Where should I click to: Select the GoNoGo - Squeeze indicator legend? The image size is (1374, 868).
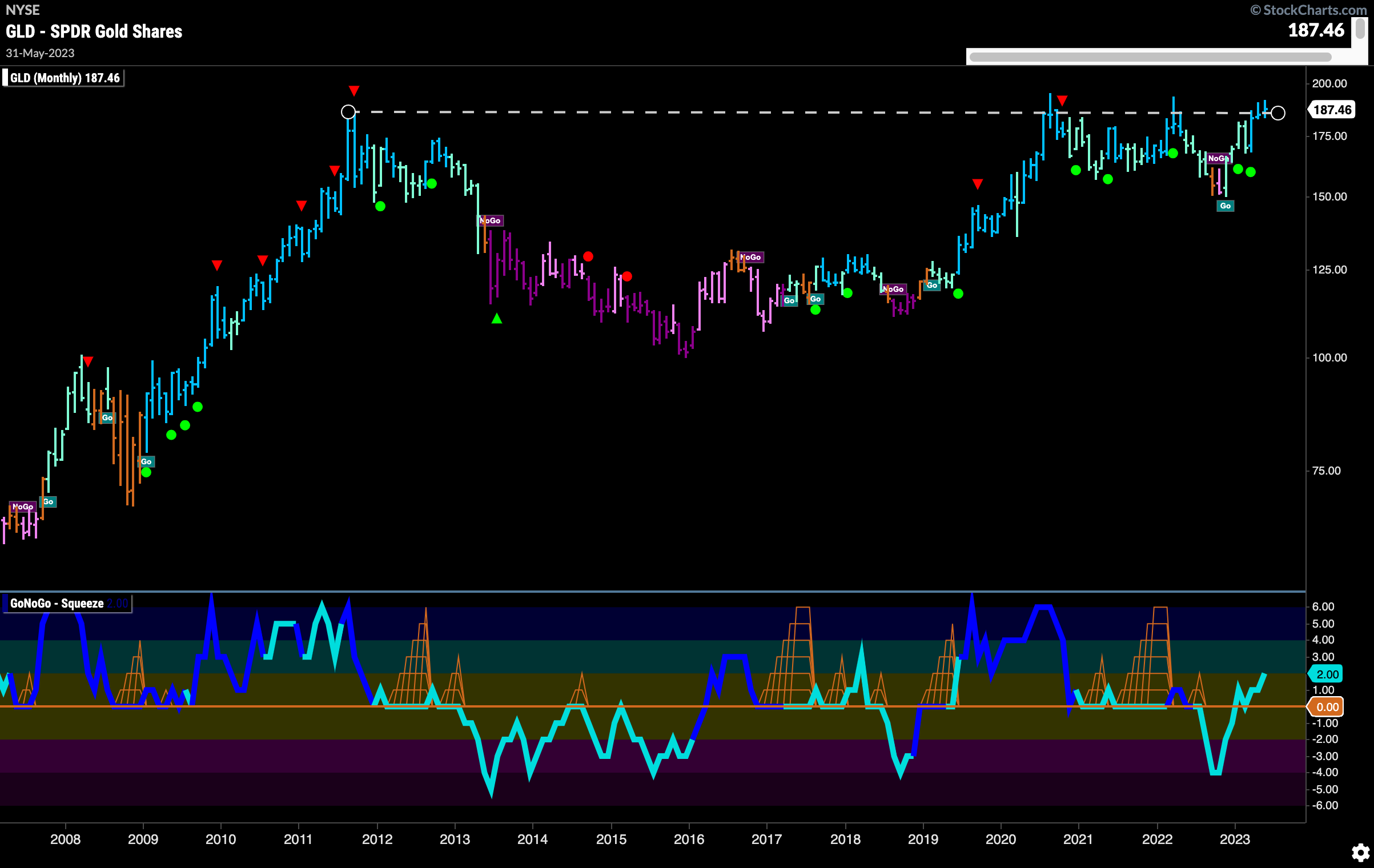coord(67,604)
